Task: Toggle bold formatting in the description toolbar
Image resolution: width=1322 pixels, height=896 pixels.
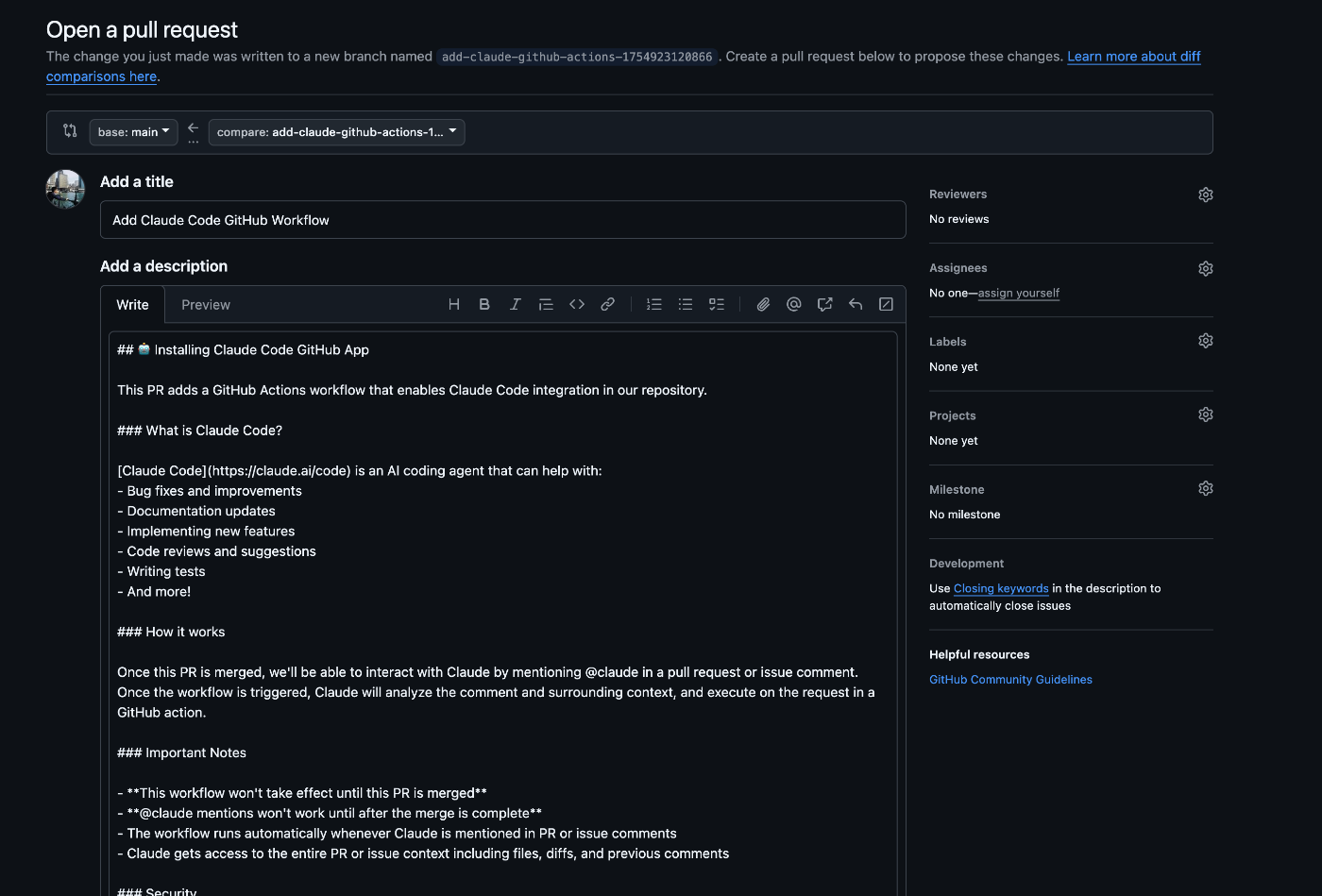Action: point(484,304)
